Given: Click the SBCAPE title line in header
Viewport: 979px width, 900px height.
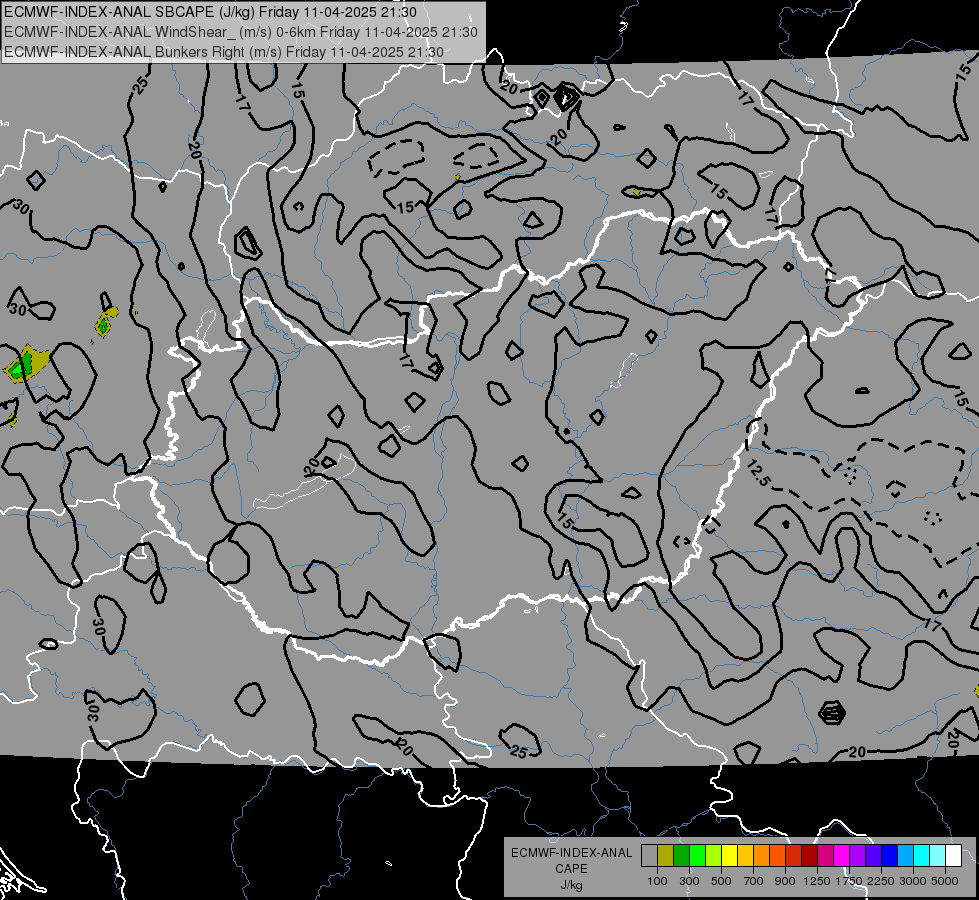Looking at the screenshot, I should [x=210, y=12].
